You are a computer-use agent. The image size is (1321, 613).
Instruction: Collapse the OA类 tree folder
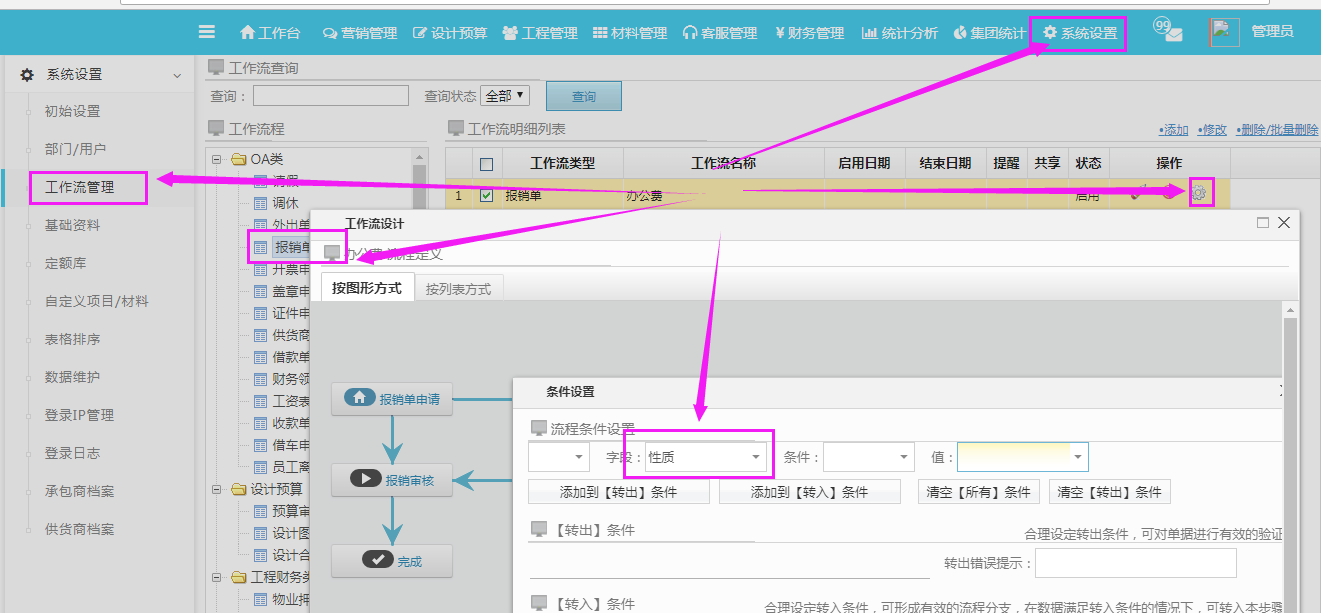click(218, 159)
